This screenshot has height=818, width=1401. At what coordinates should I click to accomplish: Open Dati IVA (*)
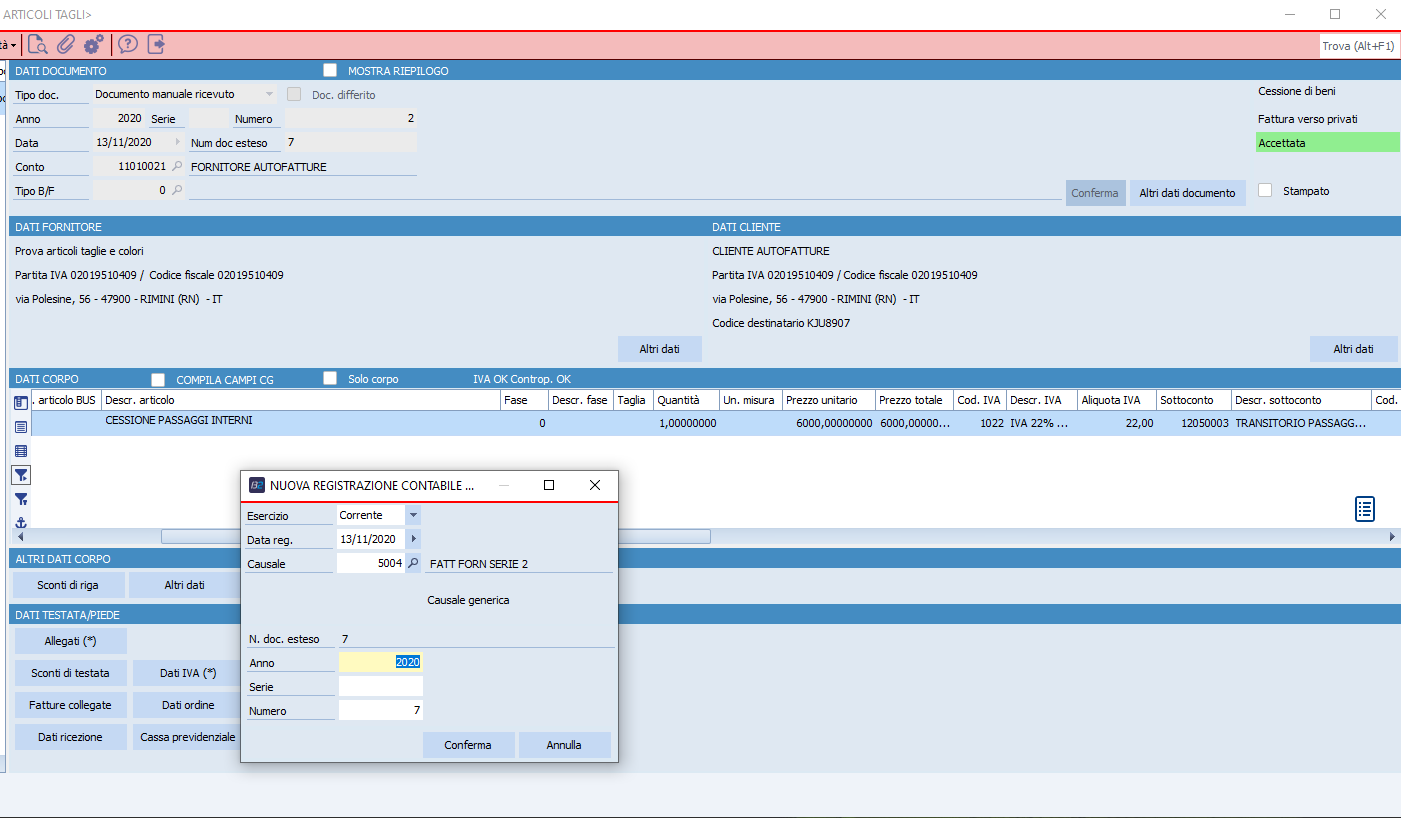tap(188, 673)
